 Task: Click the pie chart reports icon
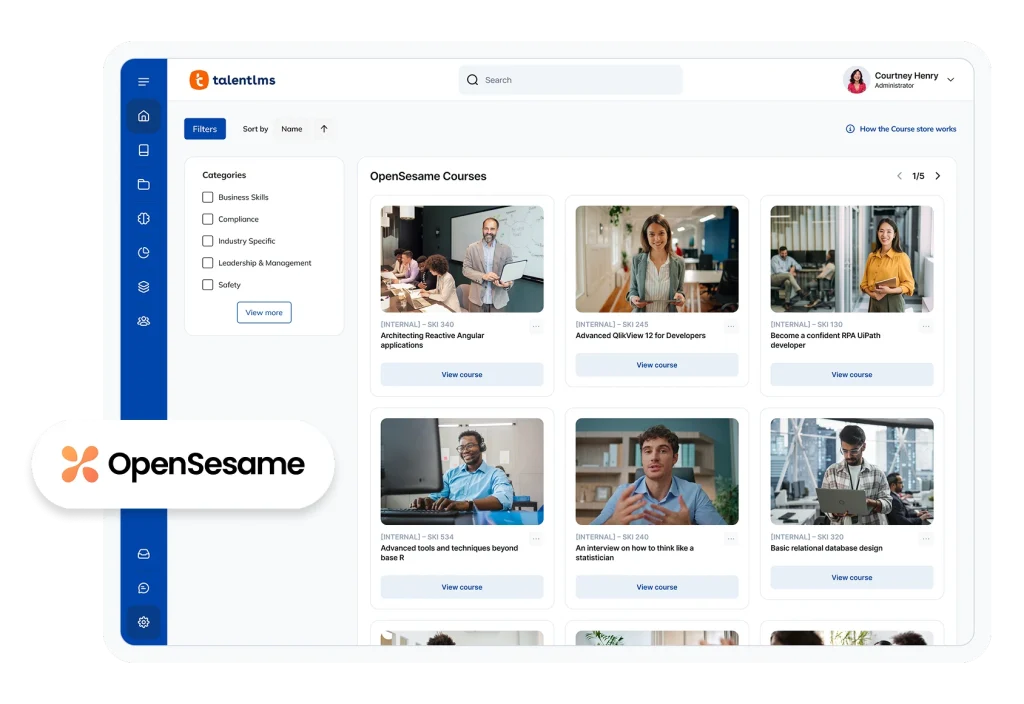(x=143, y=253)
